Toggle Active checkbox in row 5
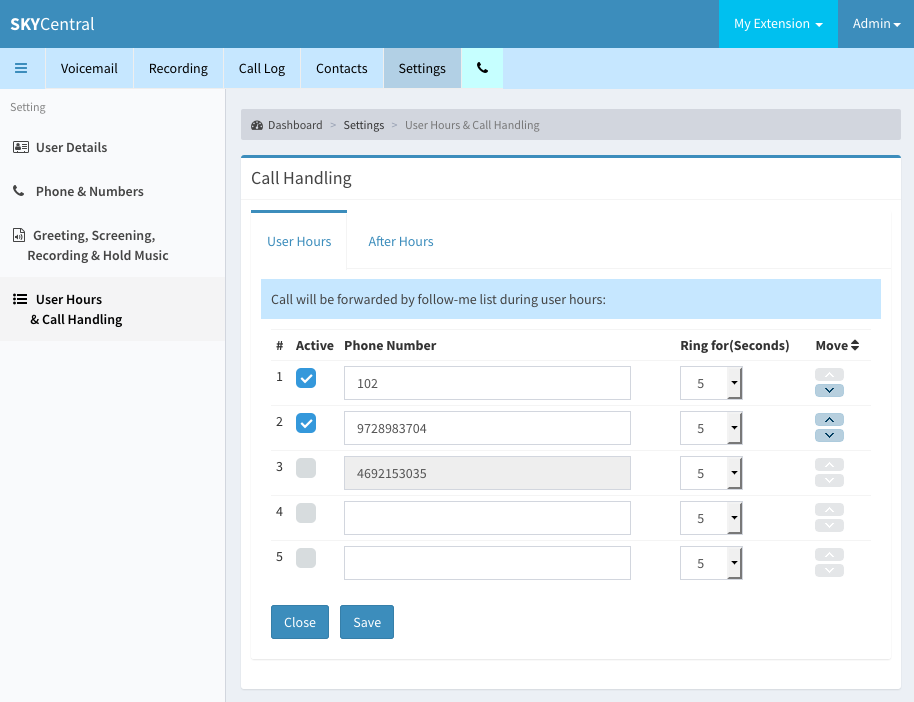 coord(306,557)
